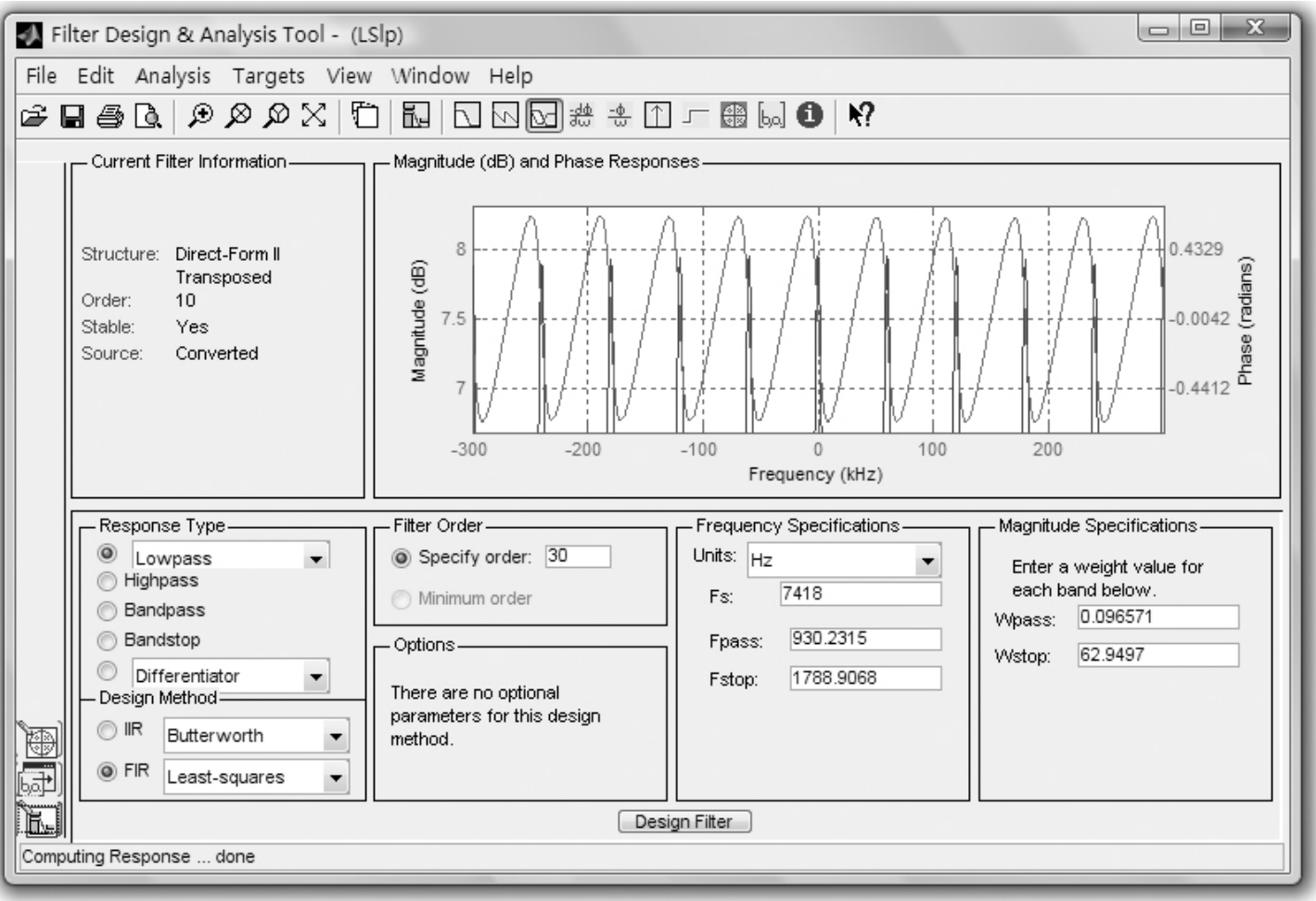Show the Impulse Response plot
The height and width of the screenshot is (901, 1316).
[x=658, y=115]
